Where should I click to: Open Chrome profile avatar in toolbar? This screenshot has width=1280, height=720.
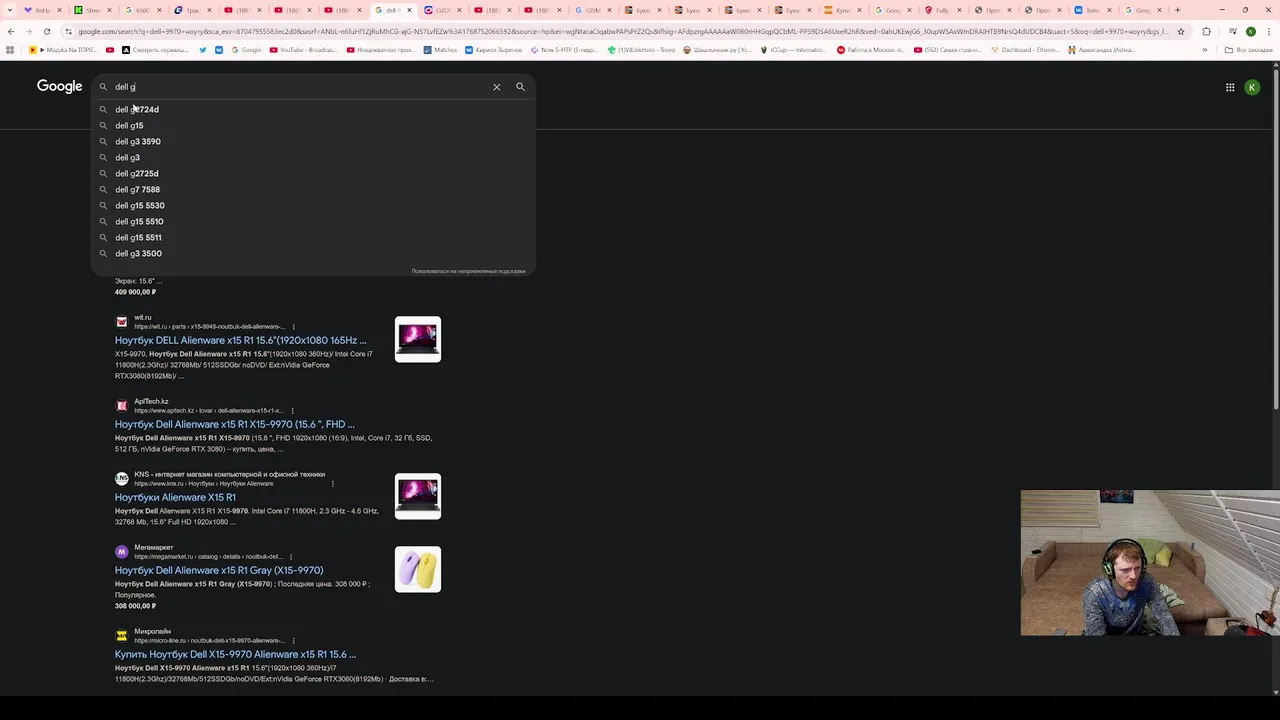click(1250, 31)
